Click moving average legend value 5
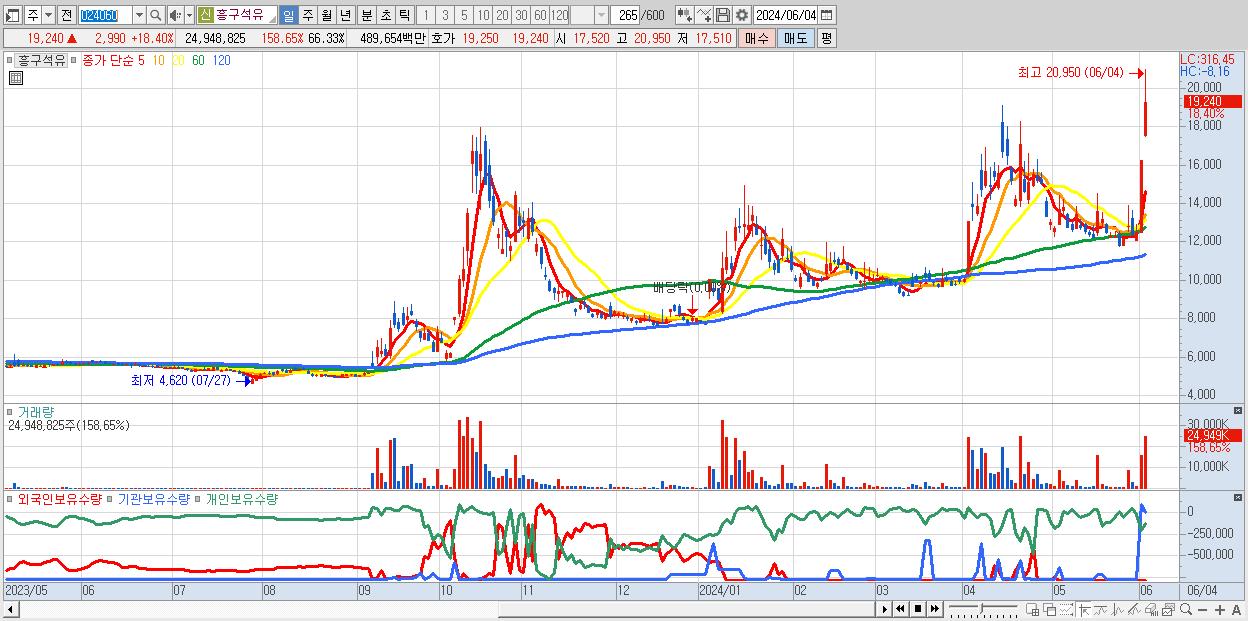 (140, 60)
